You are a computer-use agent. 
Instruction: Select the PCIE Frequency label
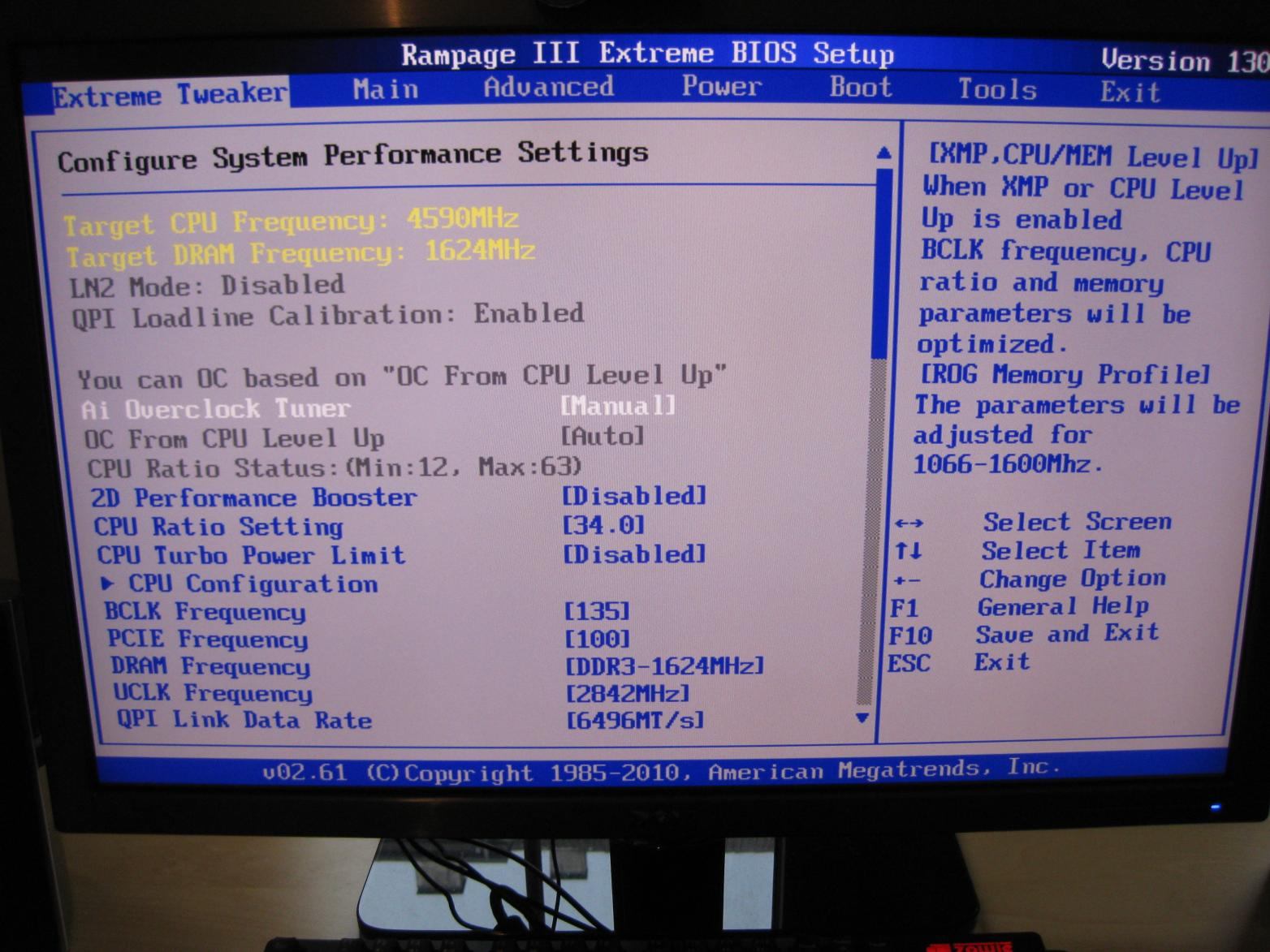[208, 640]
